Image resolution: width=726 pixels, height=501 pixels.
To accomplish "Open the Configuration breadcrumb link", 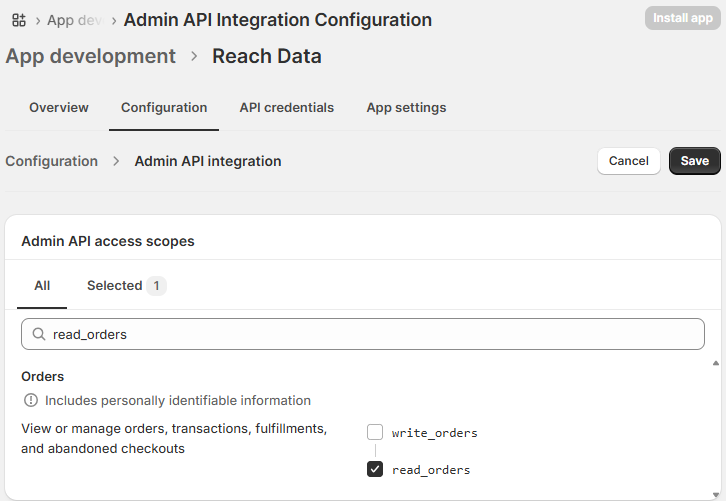I will (51, 161).
